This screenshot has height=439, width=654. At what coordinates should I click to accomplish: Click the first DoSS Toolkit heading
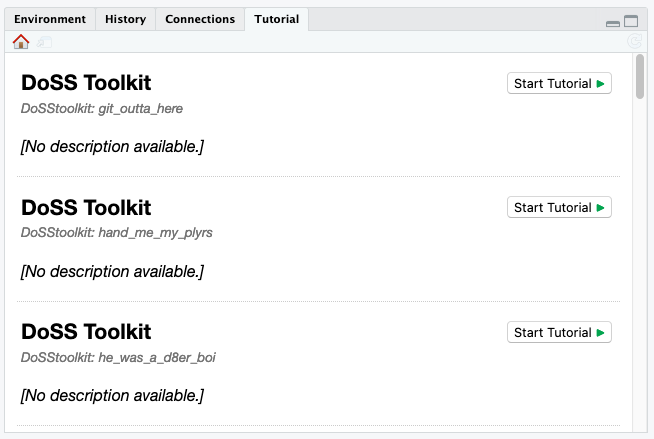coord(86,83)
